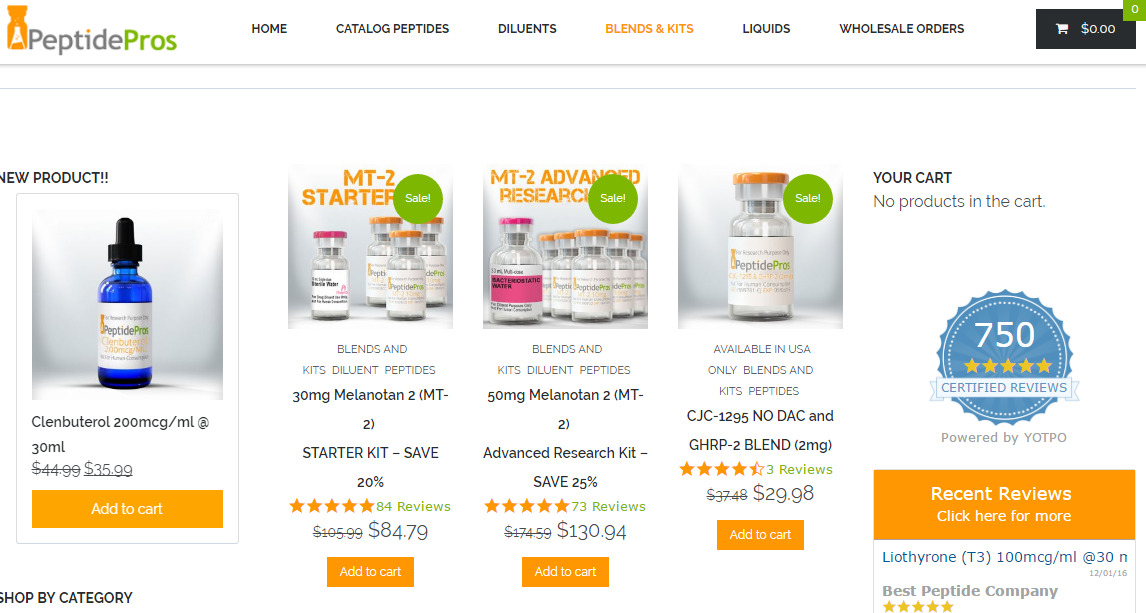The height and width of the screenshot is (613, 1146).
Task: Open the Clenbuterol bottle product image
Action: click(127, 304)
